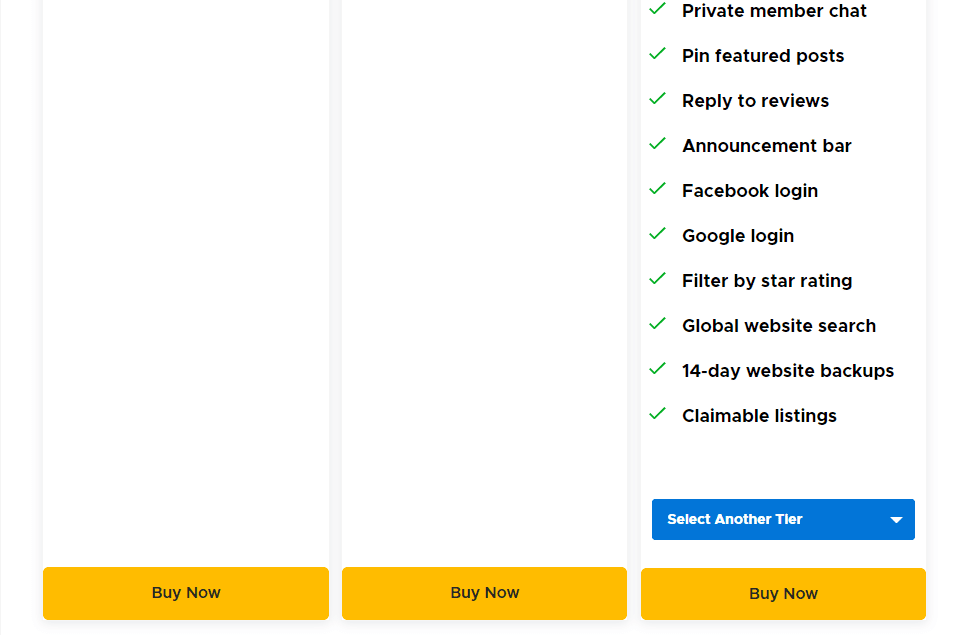Click the Global website search feature text
Image resolution: width=971 pixels, height=635 pixels.
779,325
